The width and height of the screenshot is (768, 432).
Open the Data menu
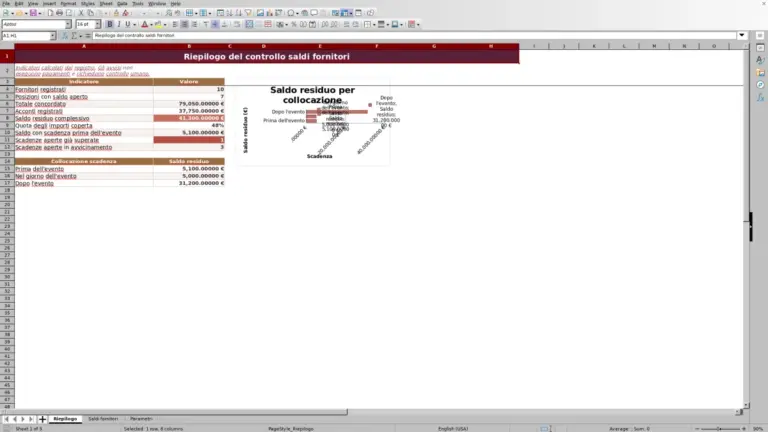point(122,3)
